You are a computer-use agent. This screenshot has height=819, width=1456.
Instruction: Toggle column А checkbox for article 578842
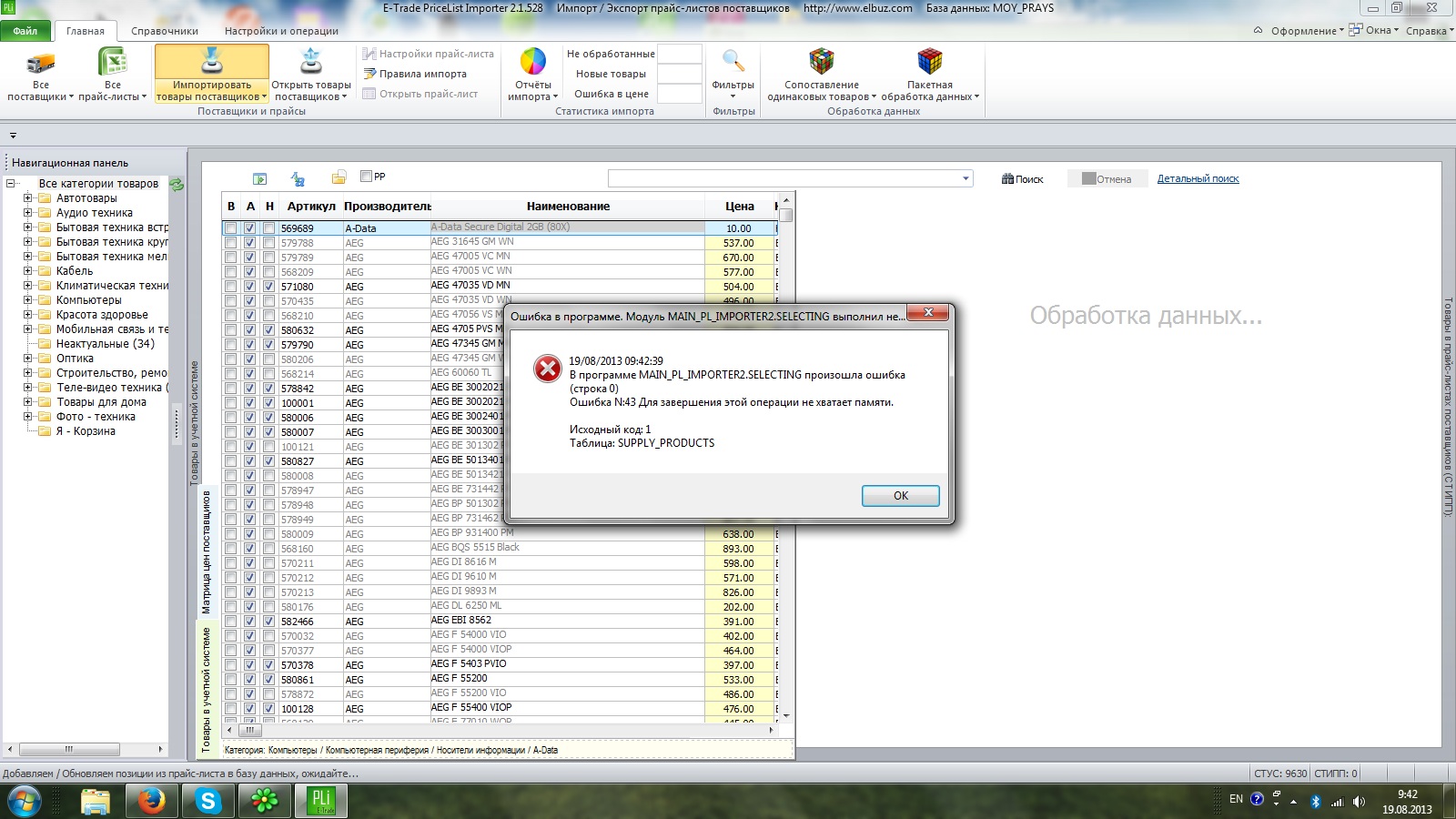coord(249,389)
